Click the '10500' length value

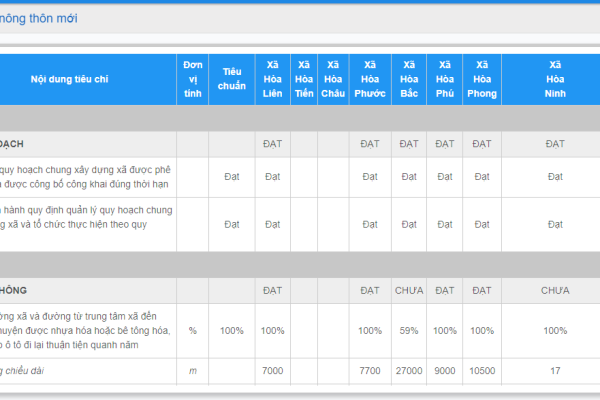point(482,371)
